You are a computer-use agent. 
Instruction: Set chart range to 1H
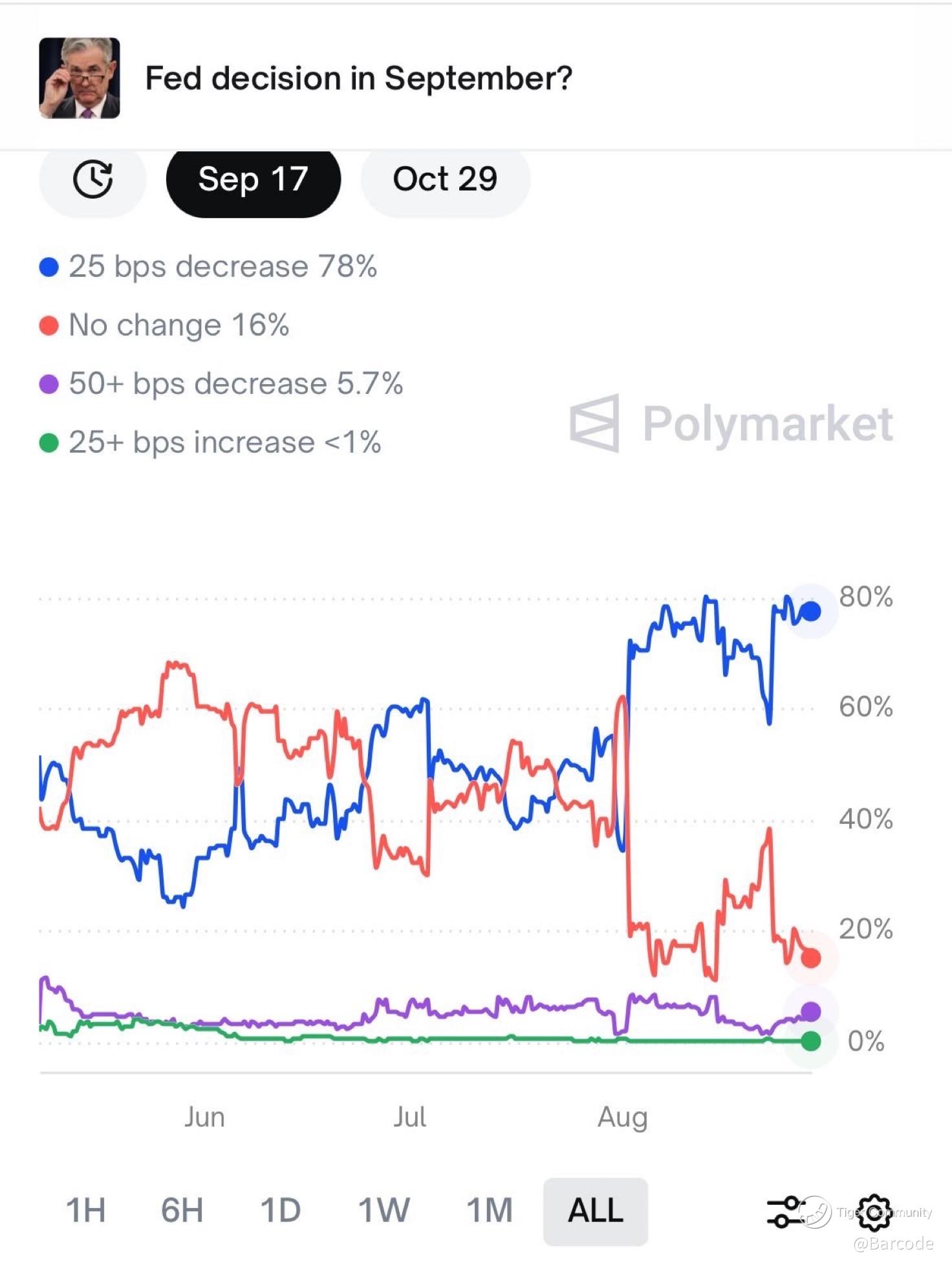coord(85,1211)
